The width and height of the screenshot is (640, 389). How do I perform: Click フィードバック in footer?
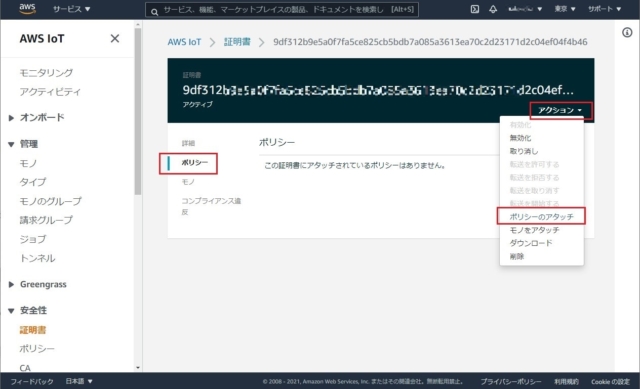point(32,381)
